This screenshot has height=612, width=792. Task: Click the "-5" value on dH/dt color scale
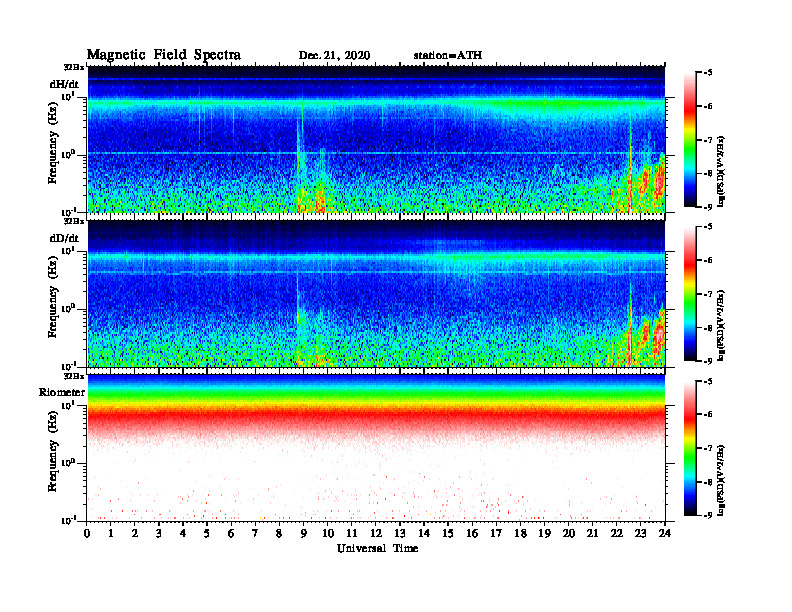[x=707, y=73]
